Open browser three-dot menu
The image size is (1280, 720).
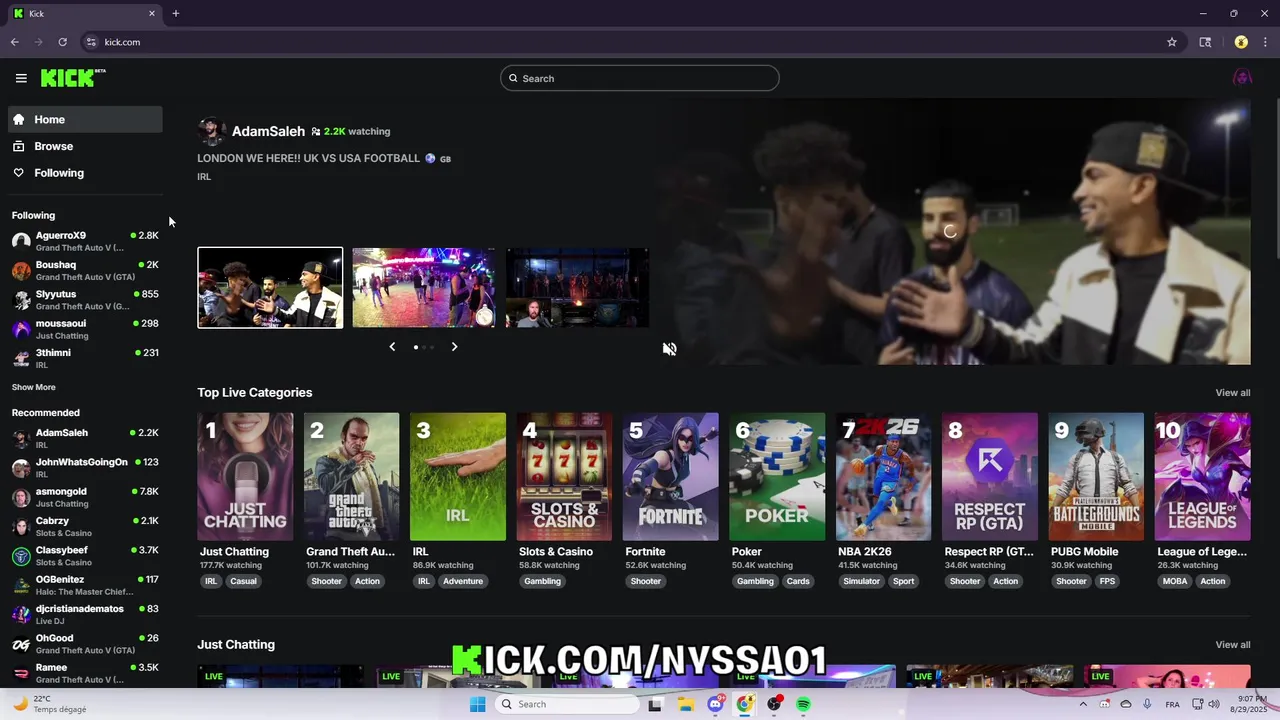click(x=1265, y=42)
